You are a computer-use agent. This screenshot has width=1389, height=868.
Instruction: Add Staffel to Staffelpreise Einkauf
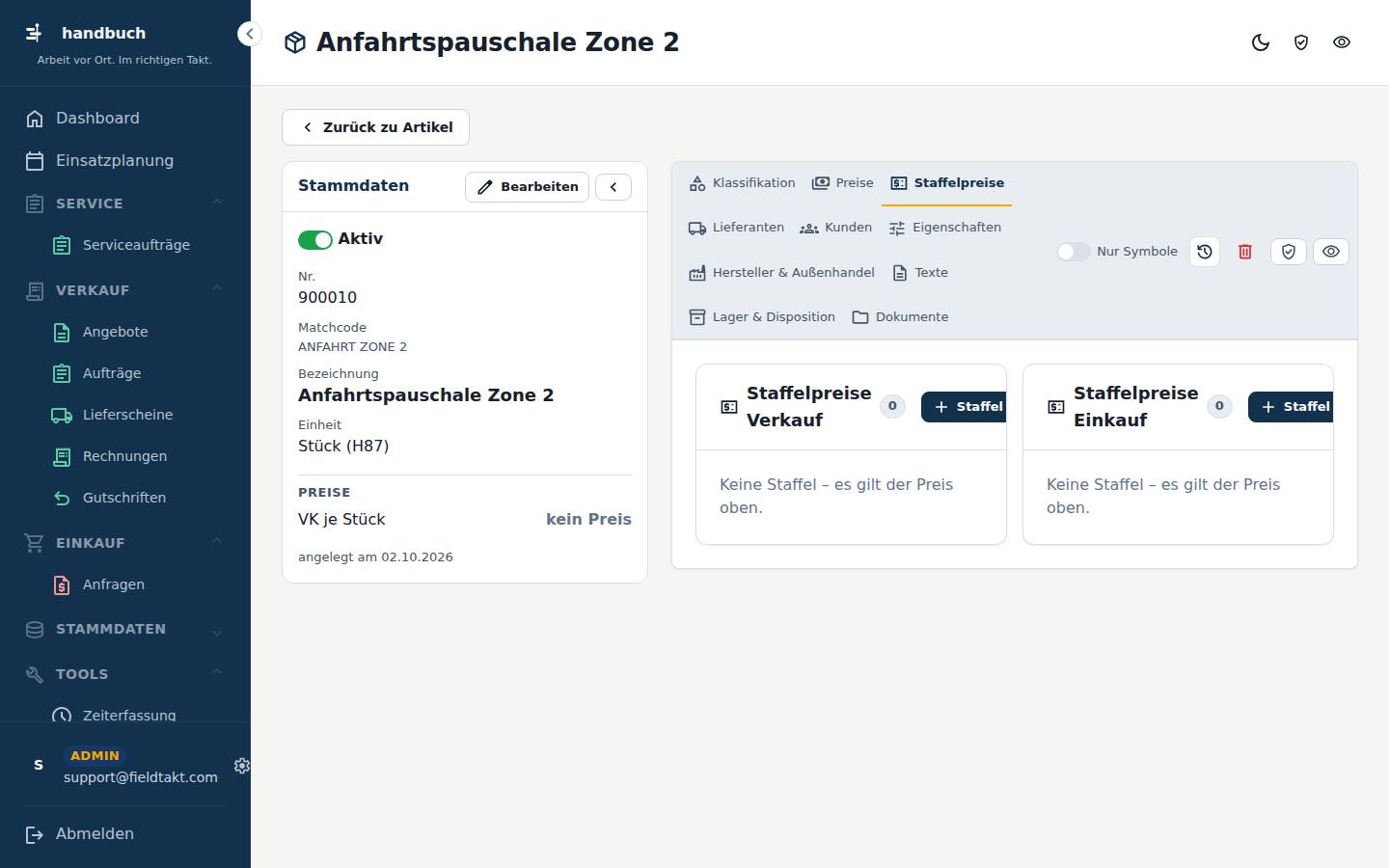pyautogui.click(x=1291, y=407)
